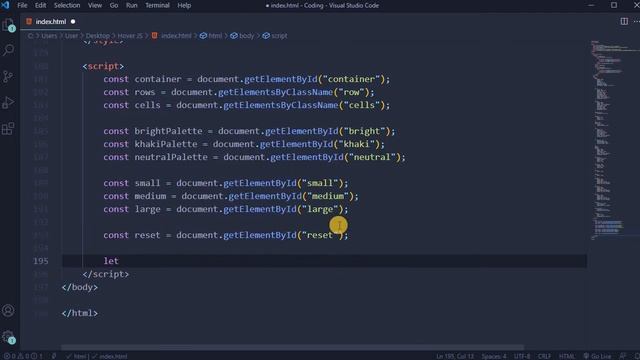Screen dimensions: 640x360
Task: Open the Terminal menu
Action: pos(157,5)
